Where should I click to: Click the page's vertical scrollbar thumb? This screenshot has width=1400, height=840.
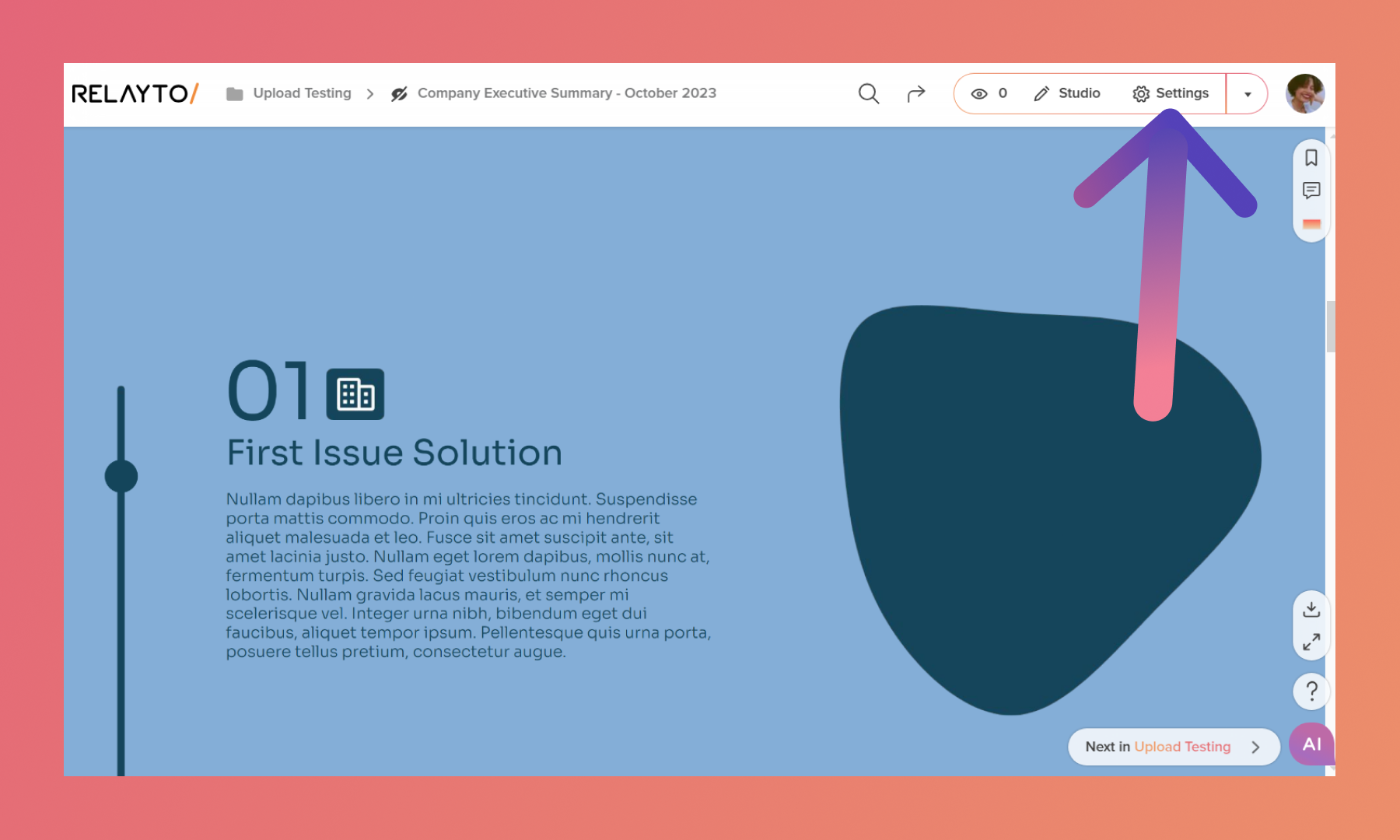1331,327
